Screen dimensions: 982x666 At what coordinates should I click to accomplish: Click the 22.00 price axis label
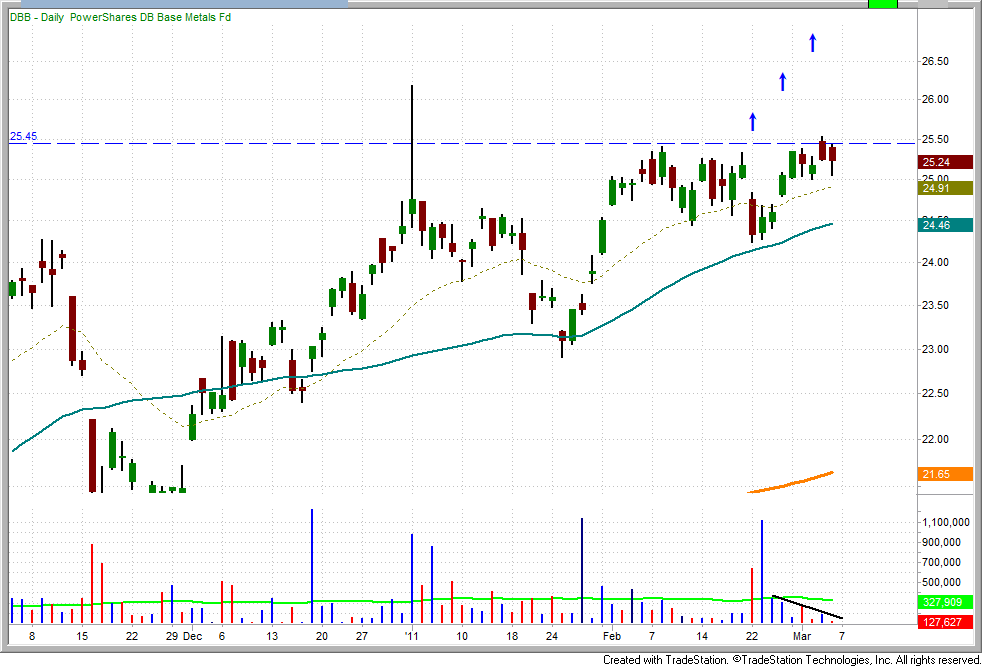click(938, 439)
